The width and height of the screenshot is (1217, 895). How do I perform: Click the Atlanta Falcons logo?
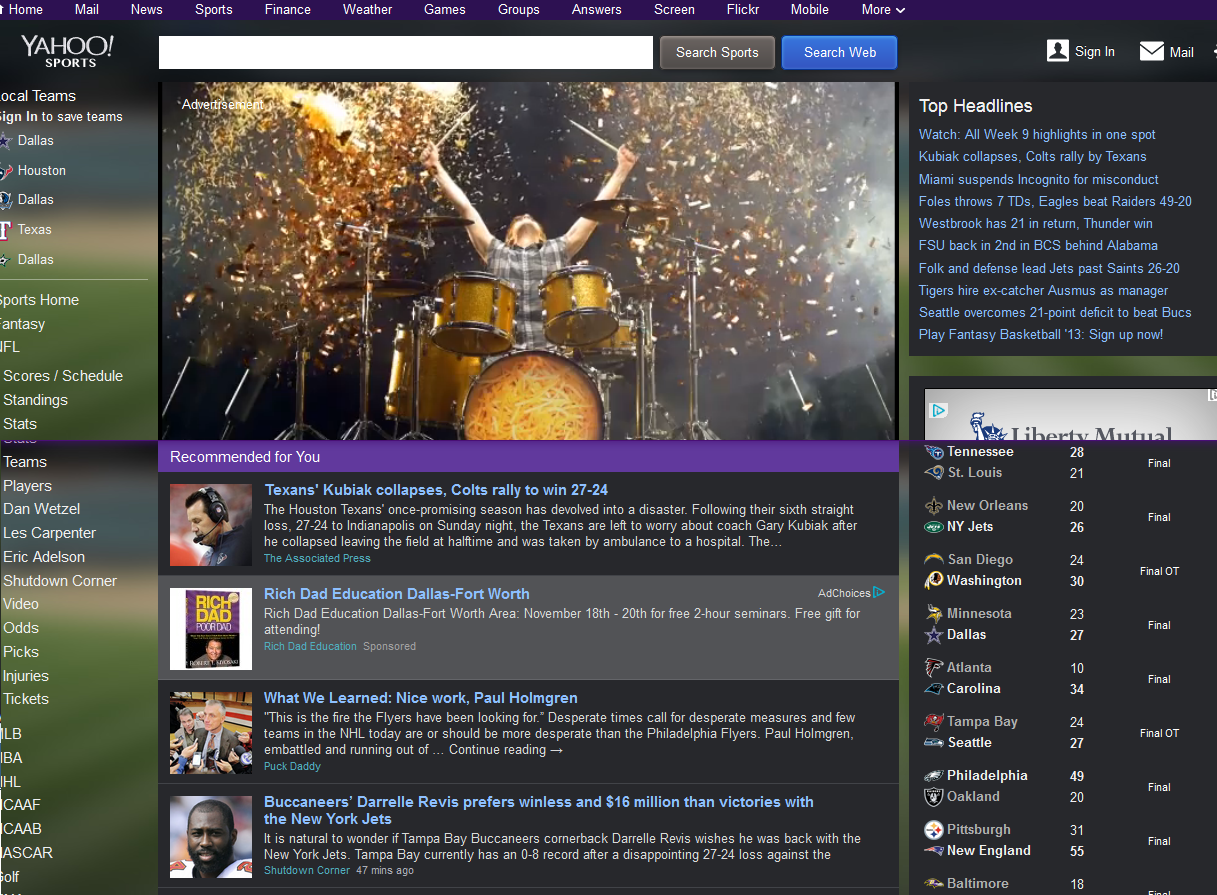click(x=934, y=668)
